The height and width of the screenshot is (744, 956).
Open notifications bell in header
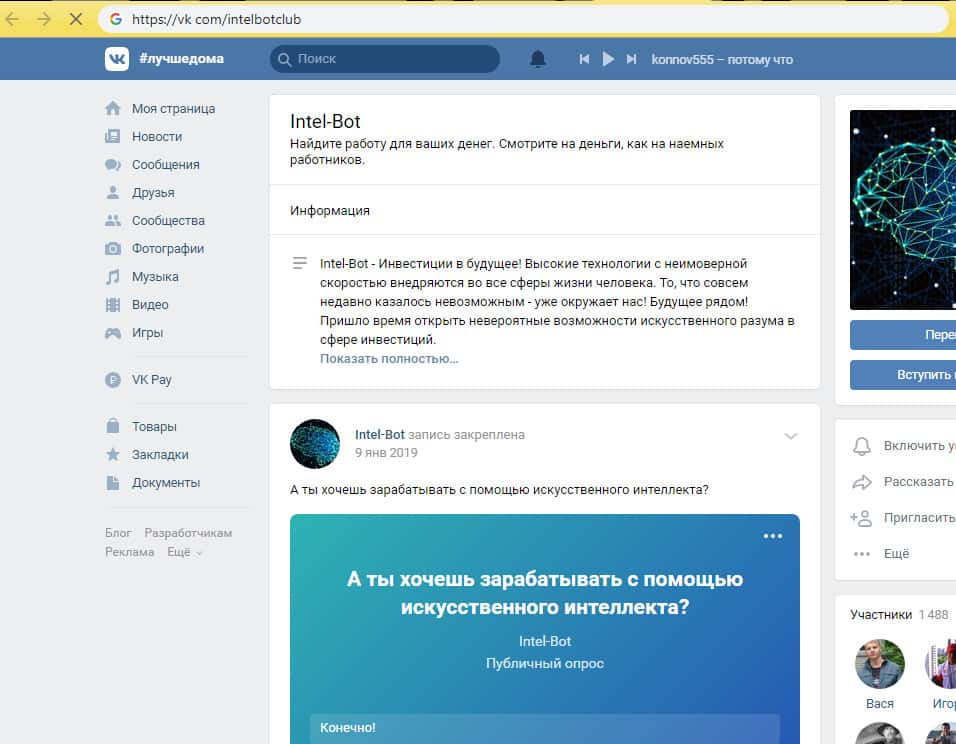pos(538,59)
